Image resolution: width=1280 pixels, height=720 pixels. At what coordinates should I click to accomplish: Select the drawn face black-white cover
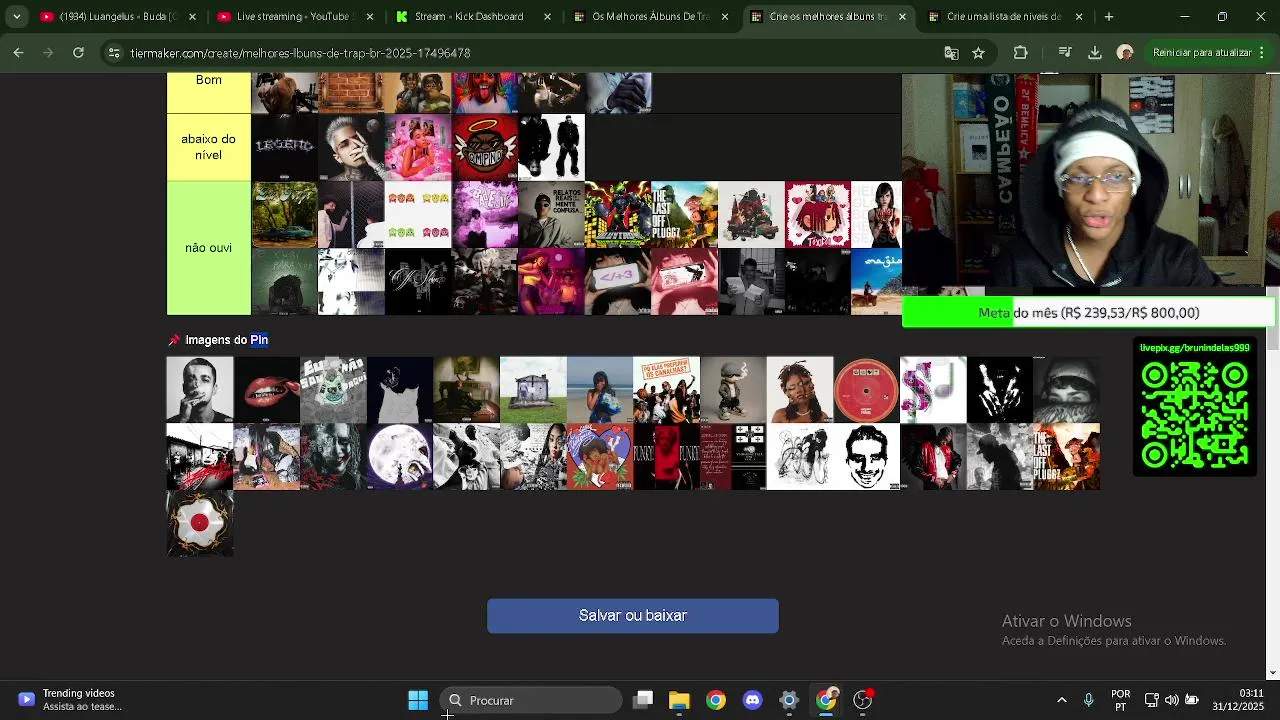(866, 457)
